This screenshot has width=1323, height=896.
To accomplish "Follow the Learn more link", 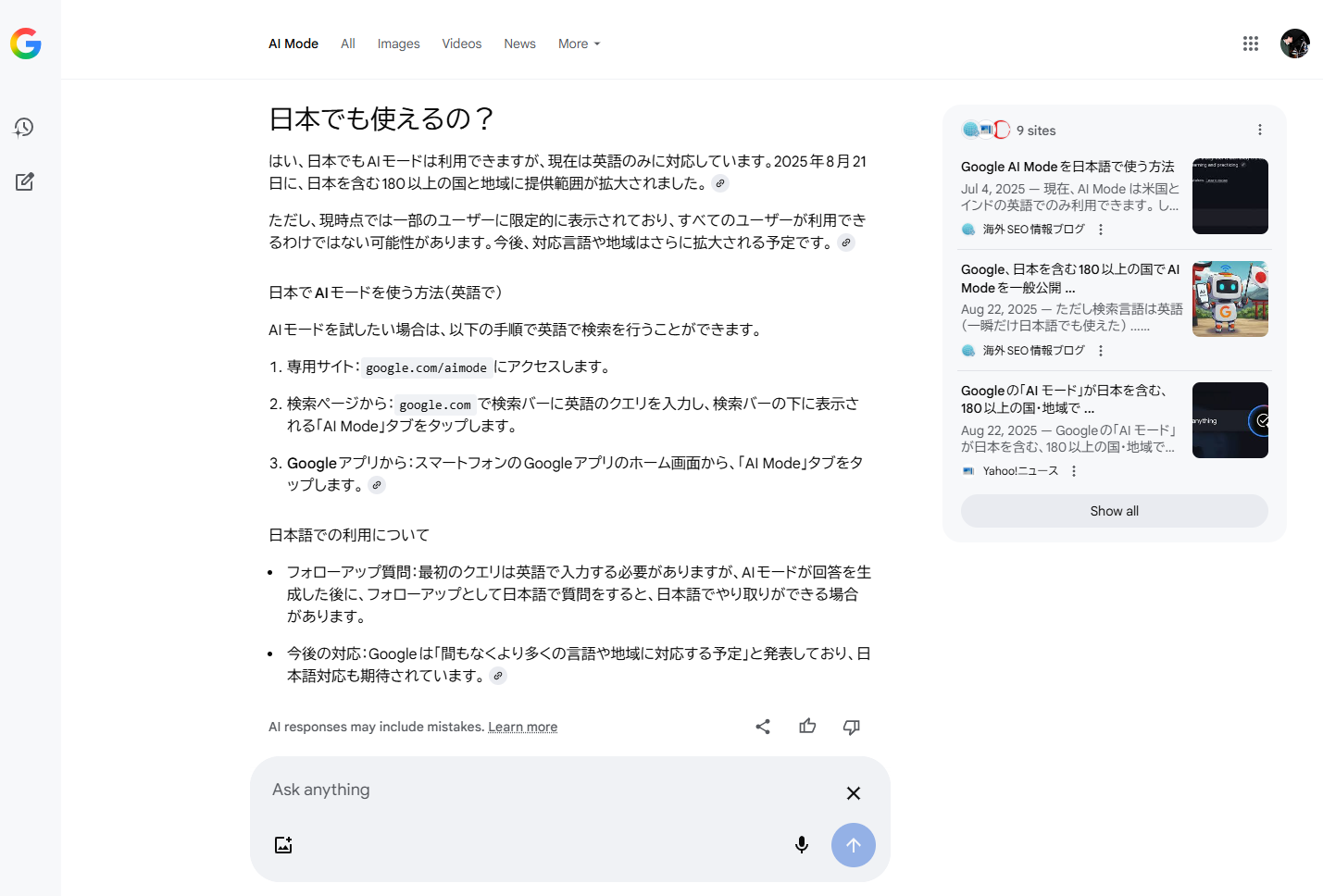I will [523, 727].
